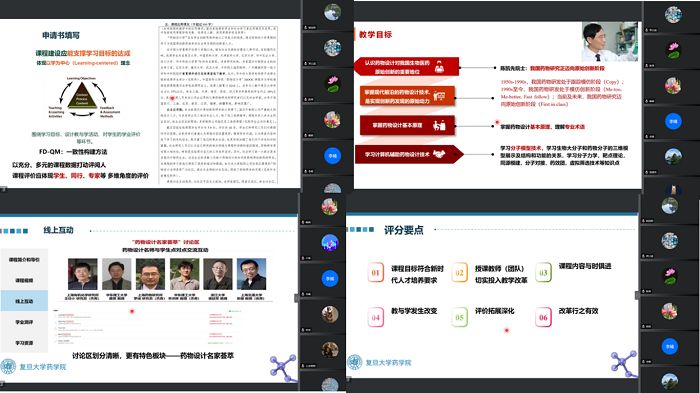Click the pink 04 教与学发生改变 icon

pyautogui.click(x=375, y=318)
